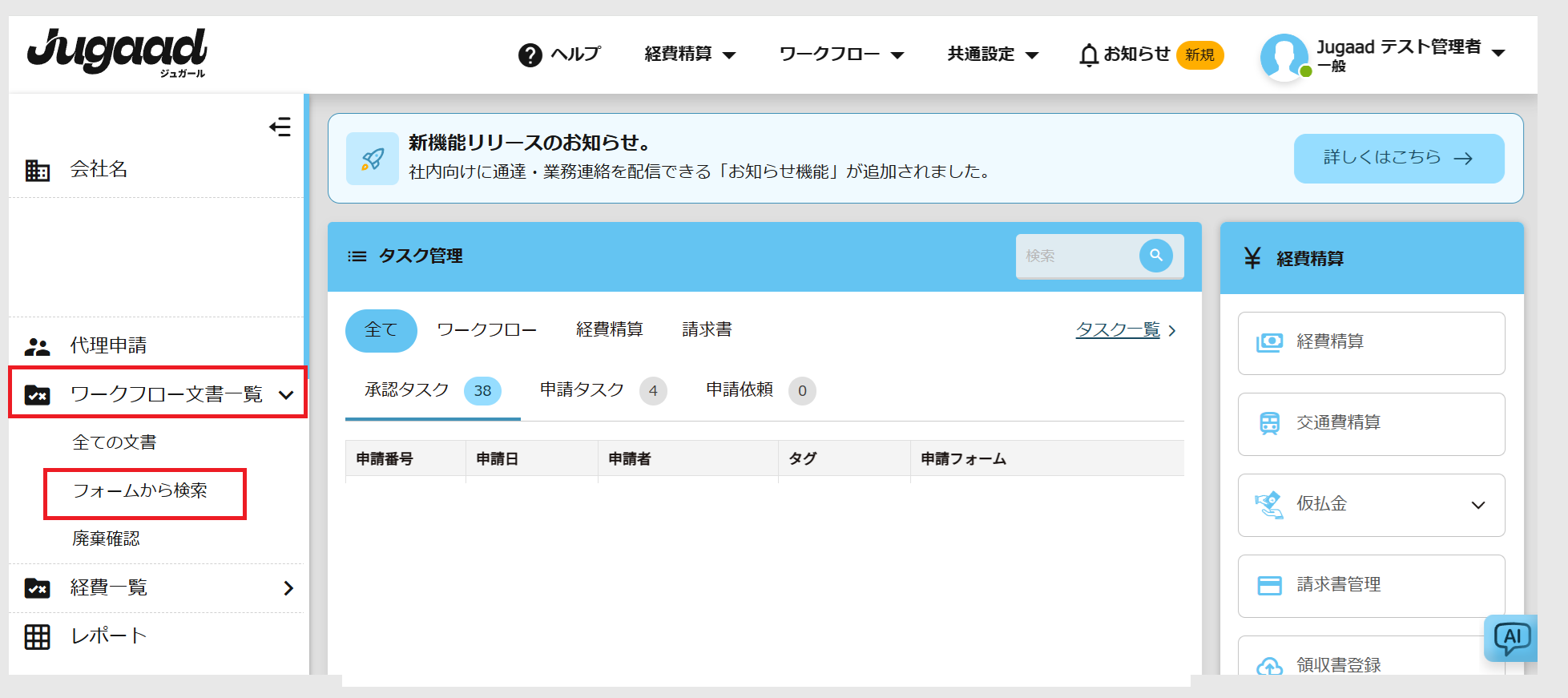The image size is (1568, 698).
Task: Open the レポート grid icon in sidebar
Action: (x=38, y=637)
